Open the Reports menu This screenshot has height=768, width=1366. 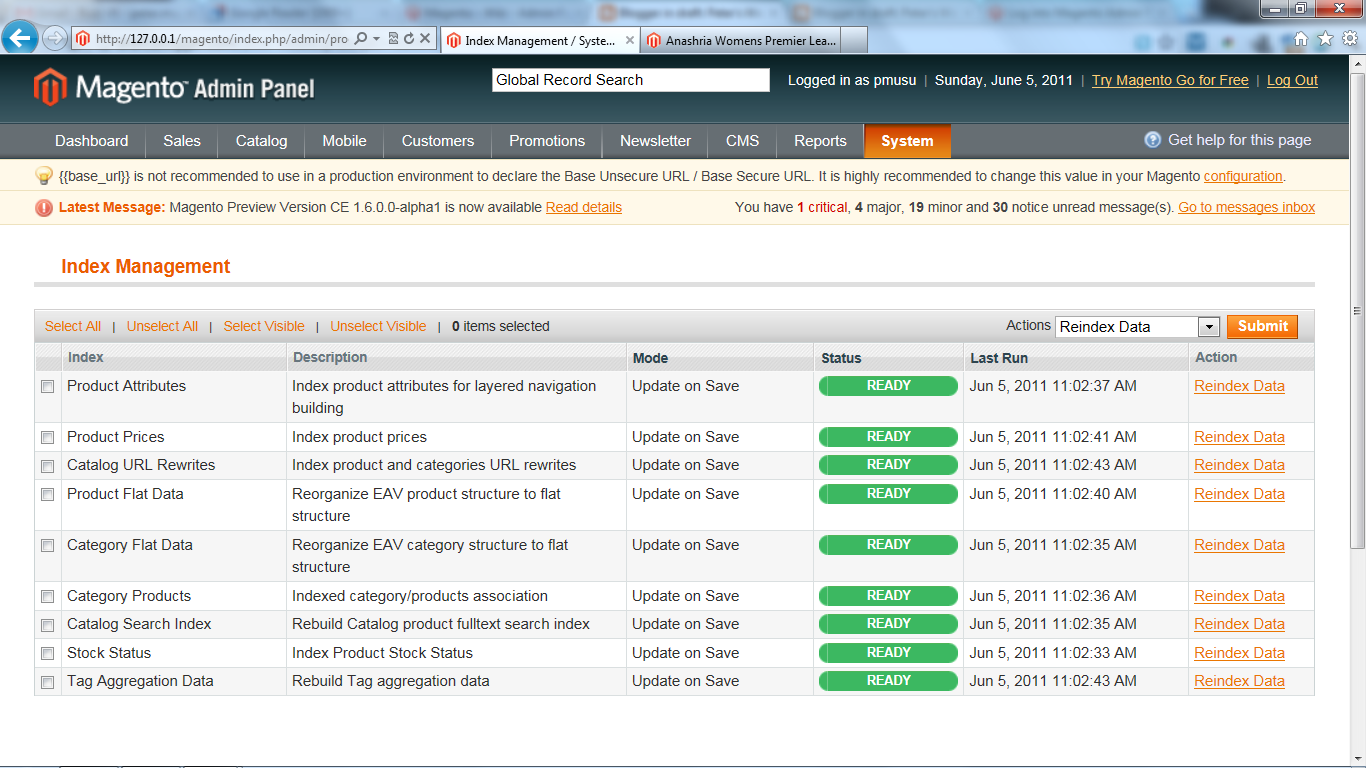pos(820,141)
